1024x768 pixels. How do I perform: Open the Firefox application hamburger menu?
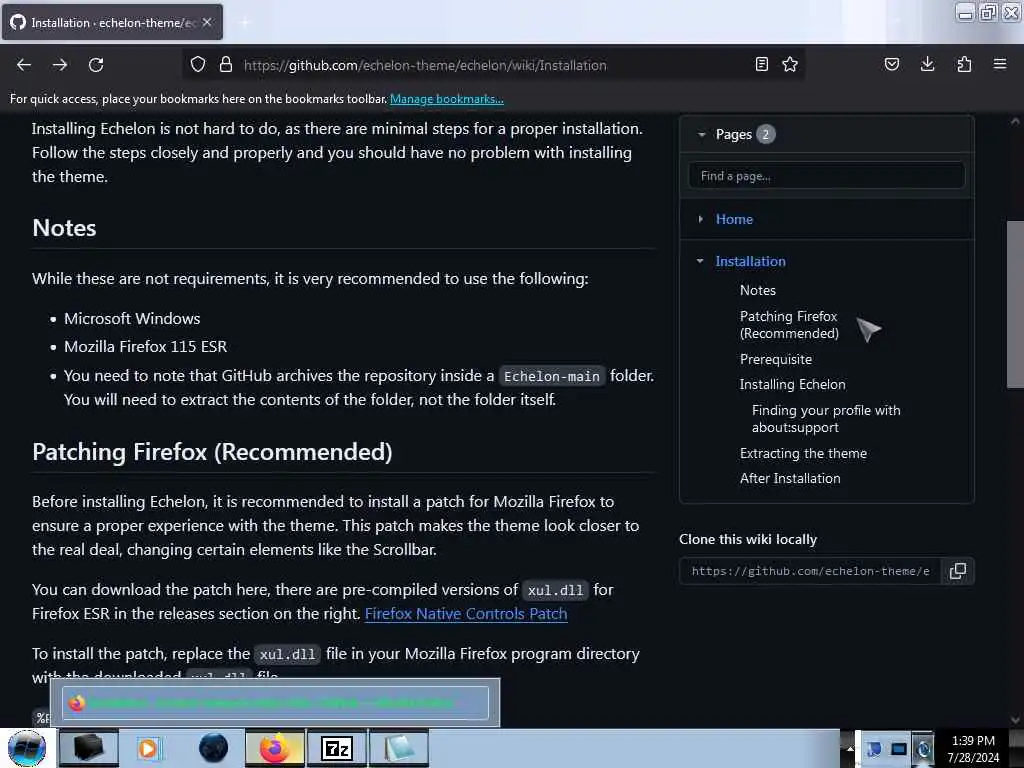pos(1000,64)
